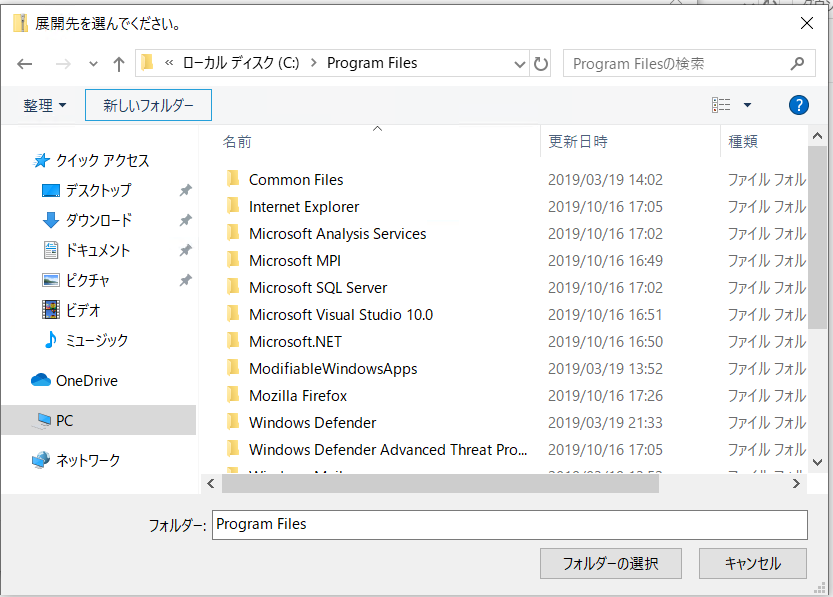This screenshot has width=833, height=597.
Task: Sort by the 名前 column header
Action: [237, 141]
